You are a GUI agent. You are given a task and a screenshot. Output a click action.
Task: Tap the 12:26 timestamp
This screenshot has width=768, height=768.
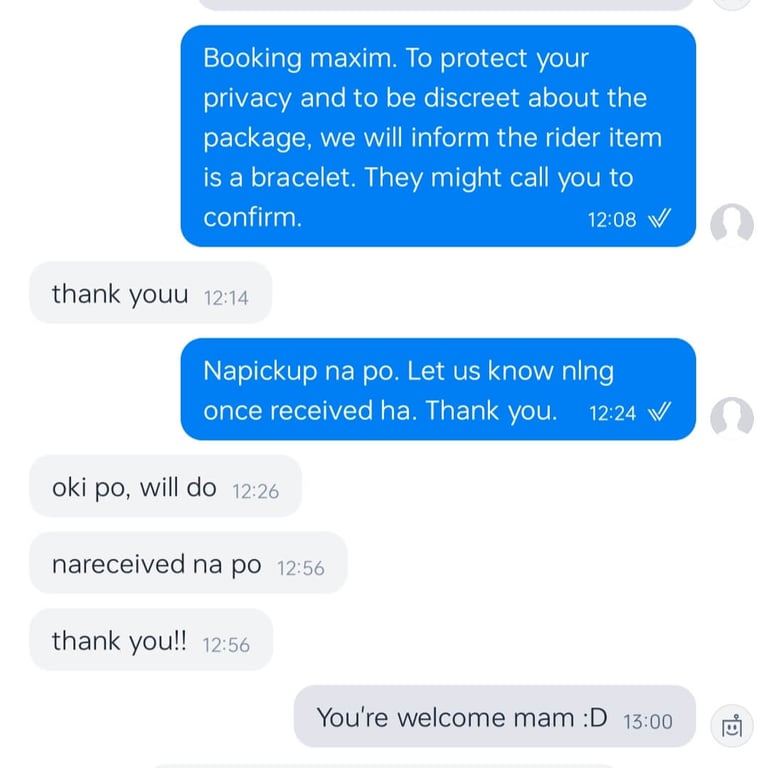point(256,491)
